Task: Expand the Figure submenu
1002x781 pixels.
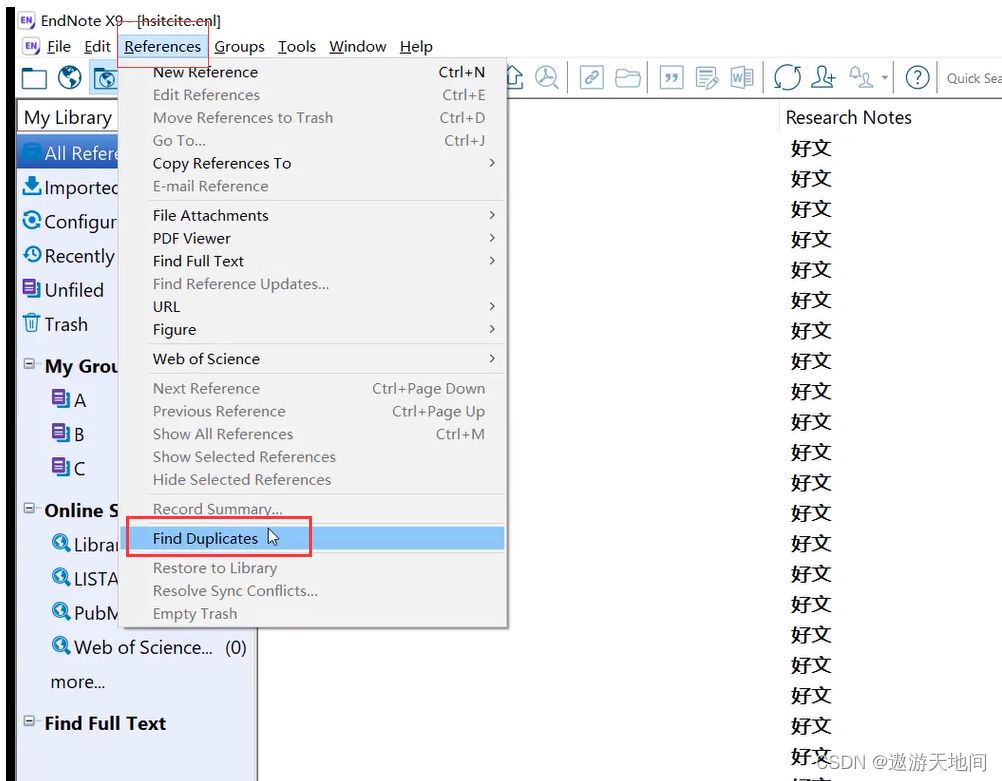Action: coord(491,329)
